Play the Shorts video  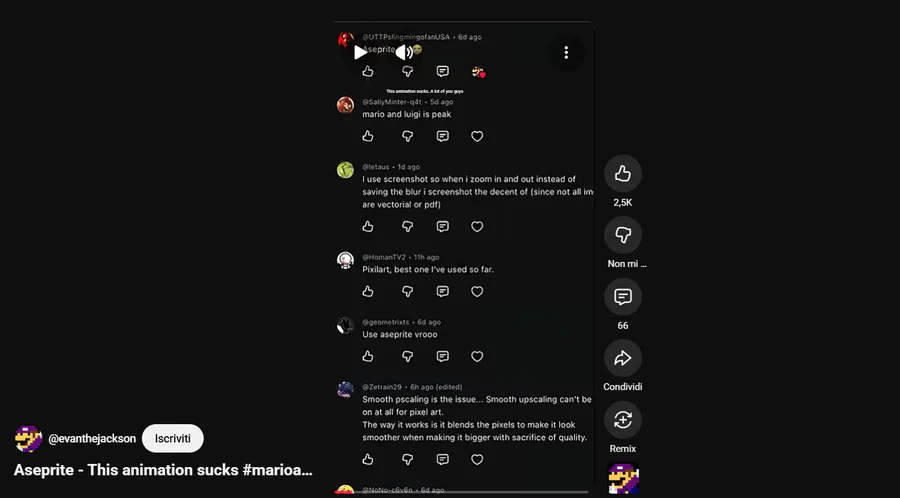point(360,52)
